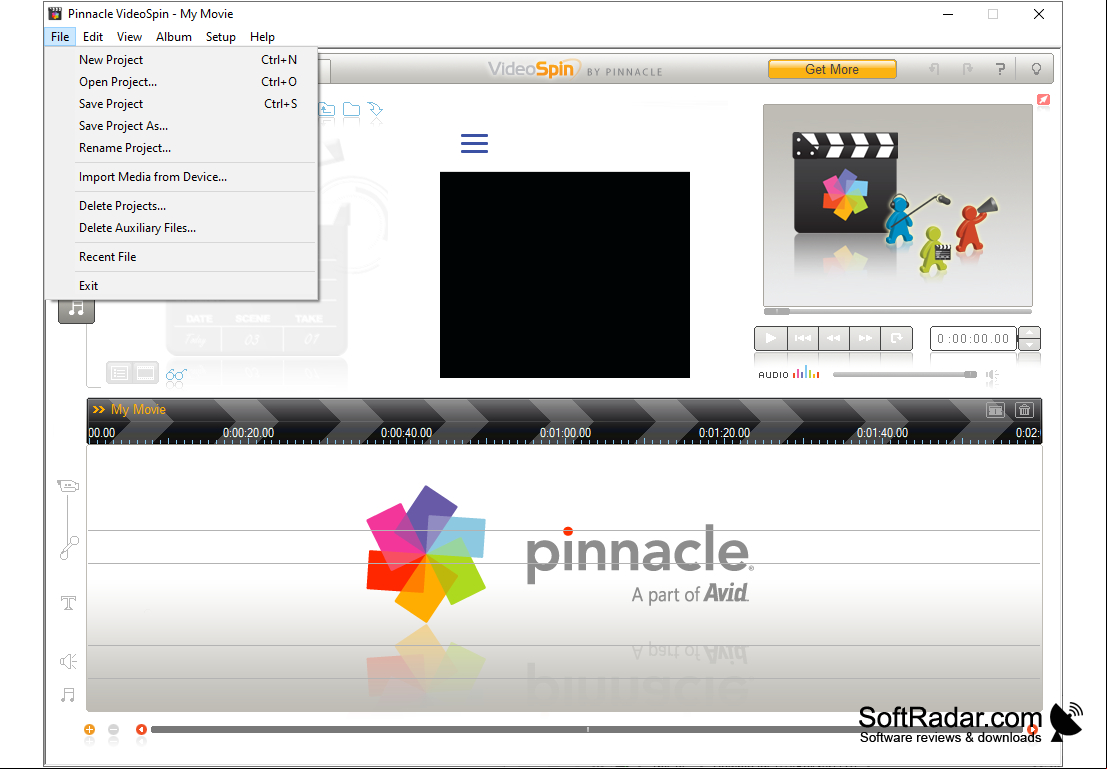Click the timeline horizontal scrollbar

click(586, 729)
